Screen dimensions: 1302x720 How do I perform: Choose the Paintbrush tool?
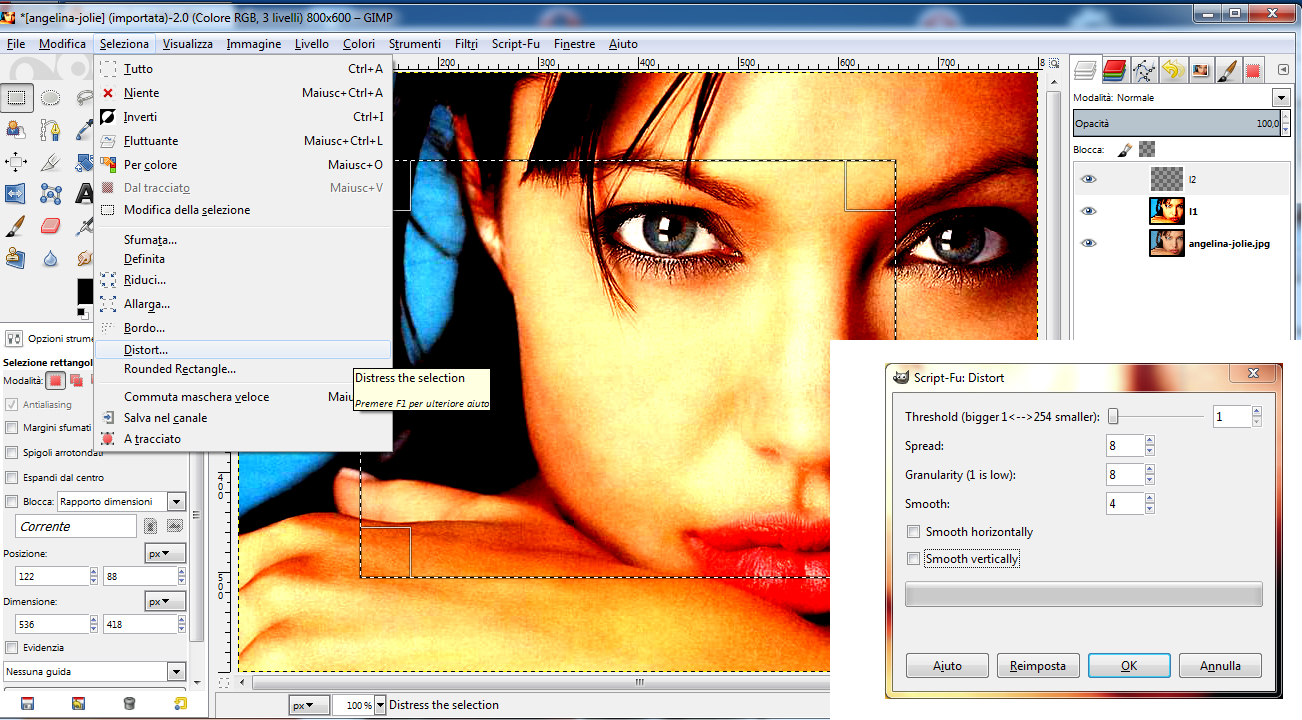click(16, 226)
